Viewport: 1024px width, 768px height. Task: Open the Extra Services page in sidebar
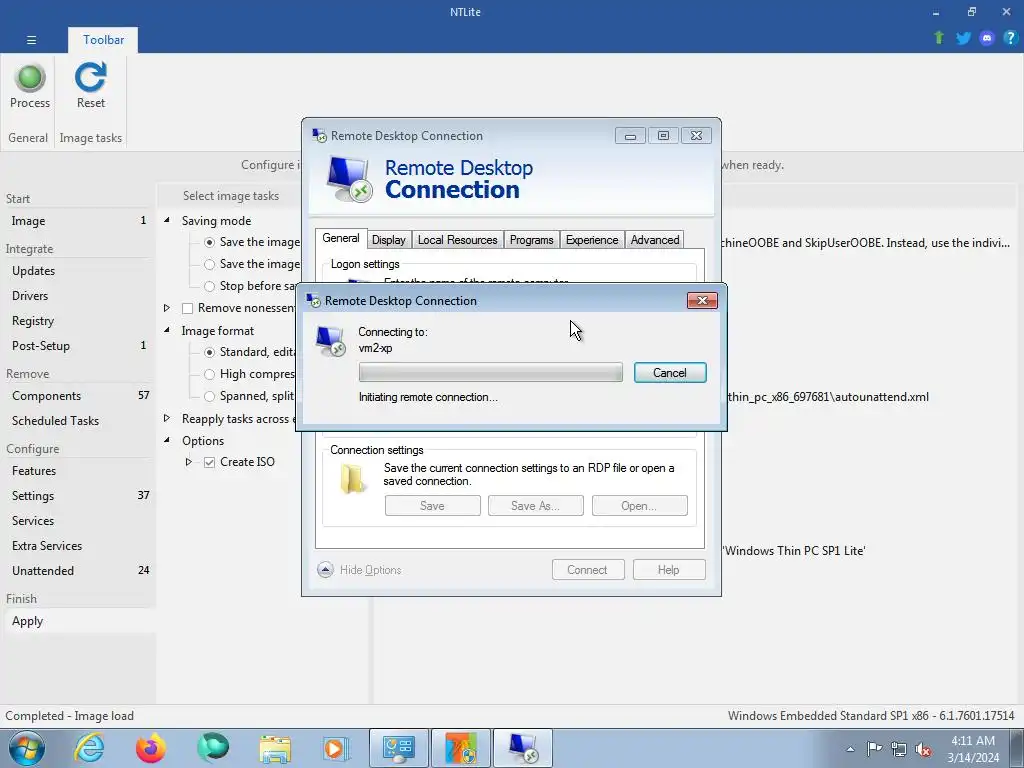[78, 546]
